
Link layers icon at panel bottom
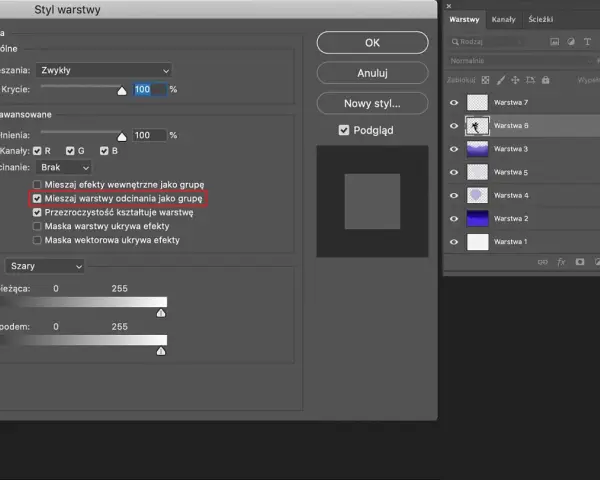543,262
